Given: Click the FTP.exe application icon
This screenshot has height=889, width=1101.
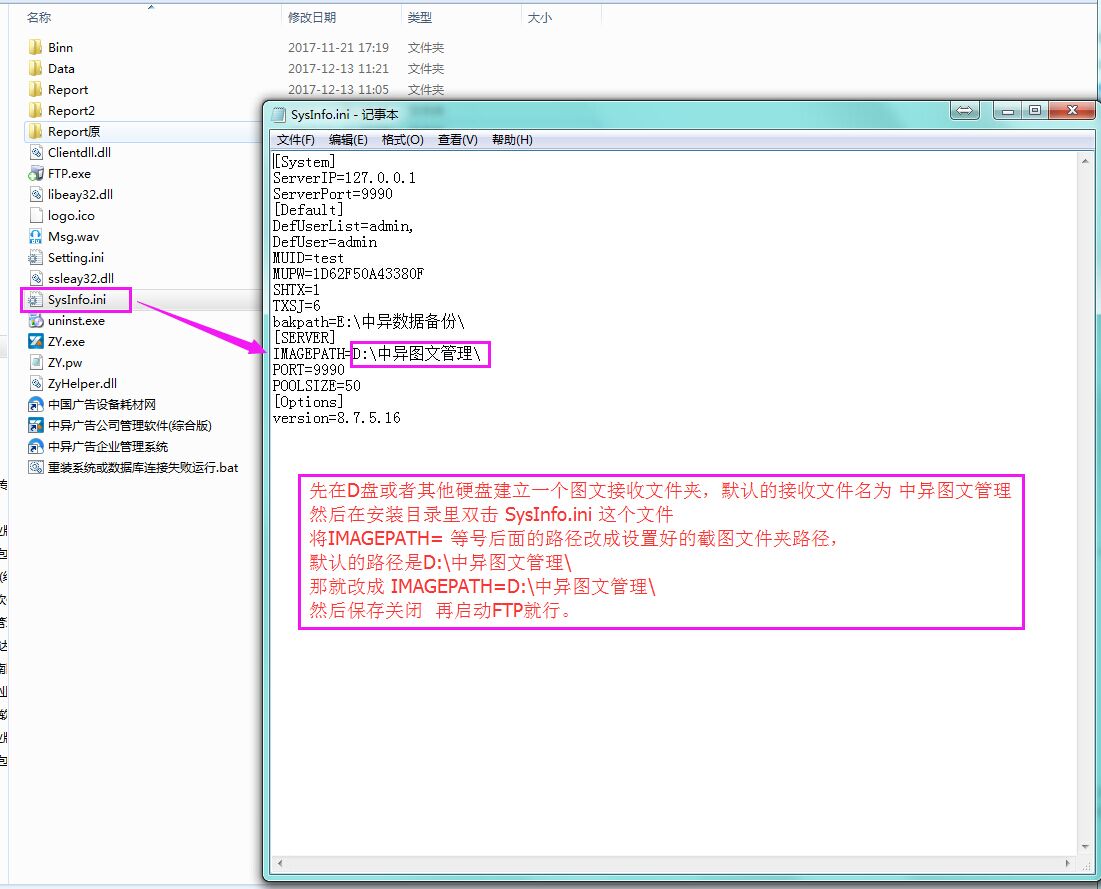Looking at the screenshot, I should click(36, 173).
